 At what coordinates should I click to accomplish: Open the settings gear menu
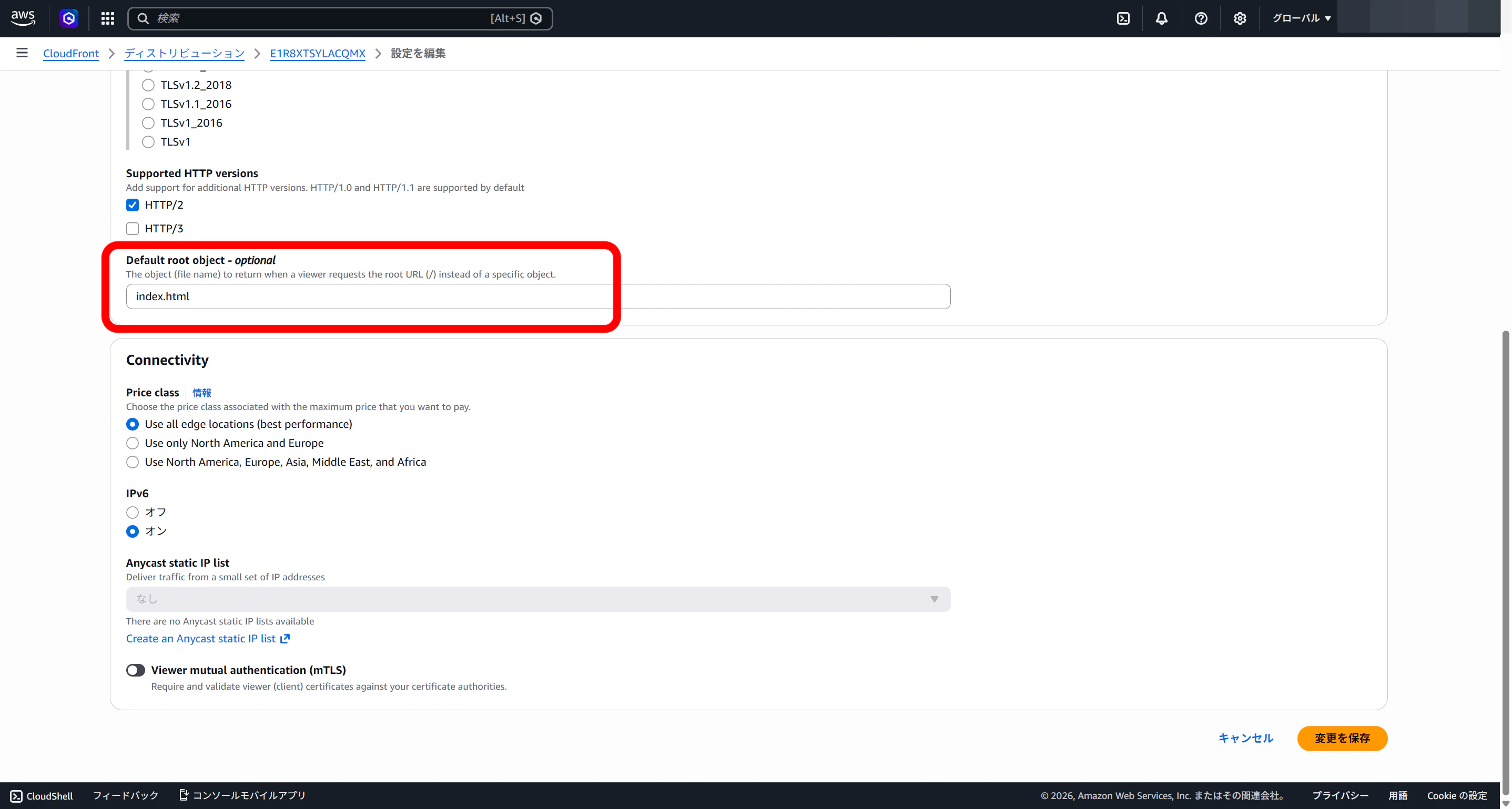pos(1240,18)
